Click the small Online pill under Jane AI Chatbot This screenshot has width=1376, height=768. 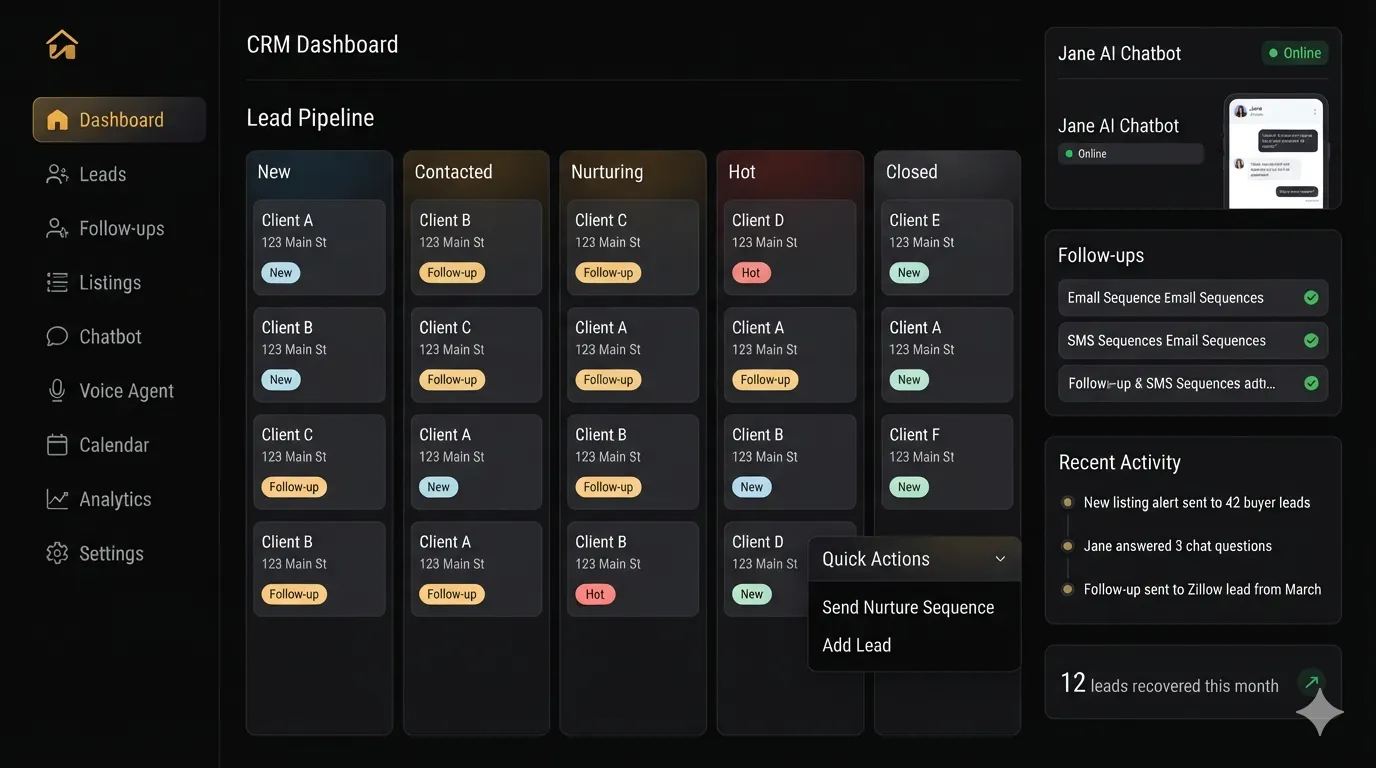tap(1131, 154)
